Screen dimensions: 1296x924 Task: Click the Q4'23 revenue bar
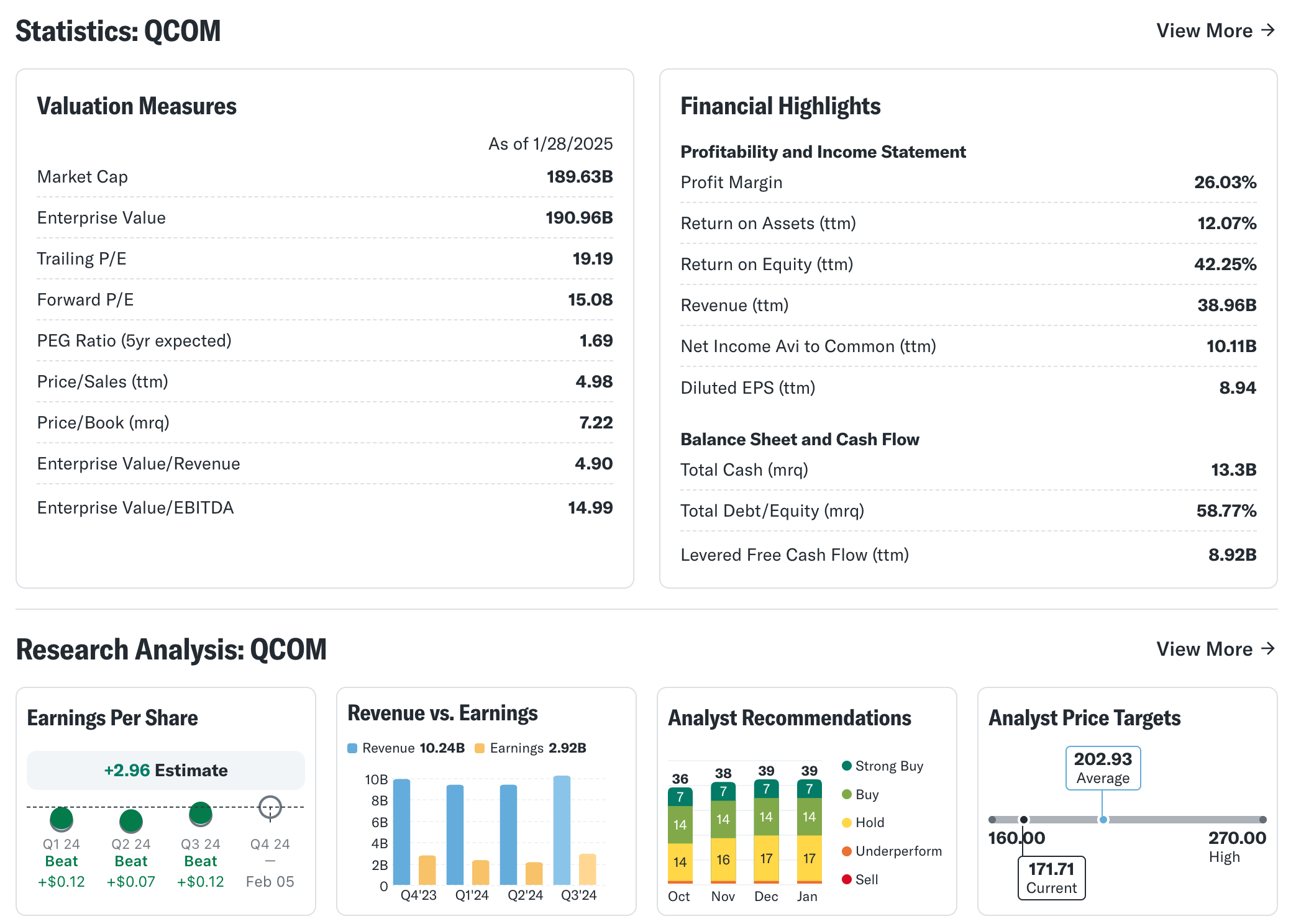(x=402, y=831)
